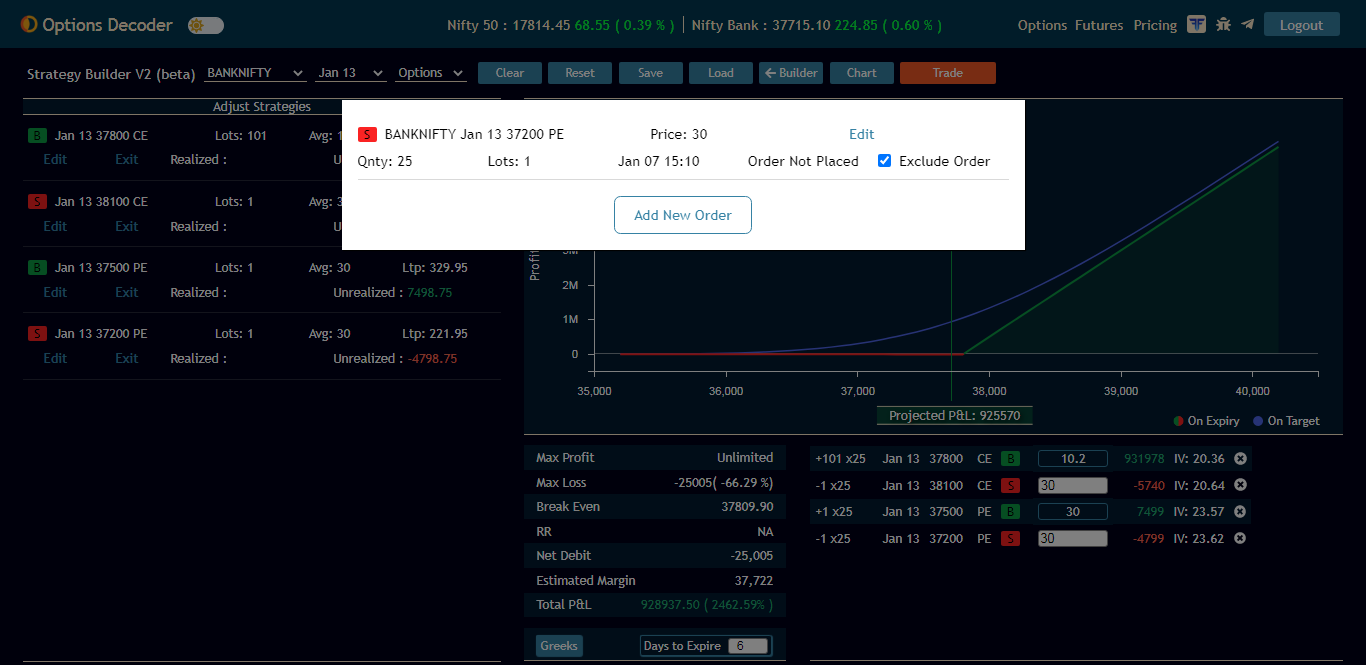
Task: Remove the 37500 PE leg with X icon
Action: 1240,511
